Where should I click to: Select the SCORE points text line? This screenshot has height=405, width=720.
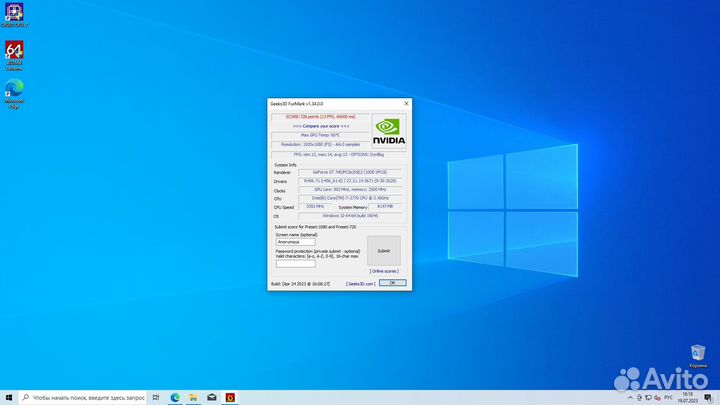pyautogui.click(x=320, y=117)
